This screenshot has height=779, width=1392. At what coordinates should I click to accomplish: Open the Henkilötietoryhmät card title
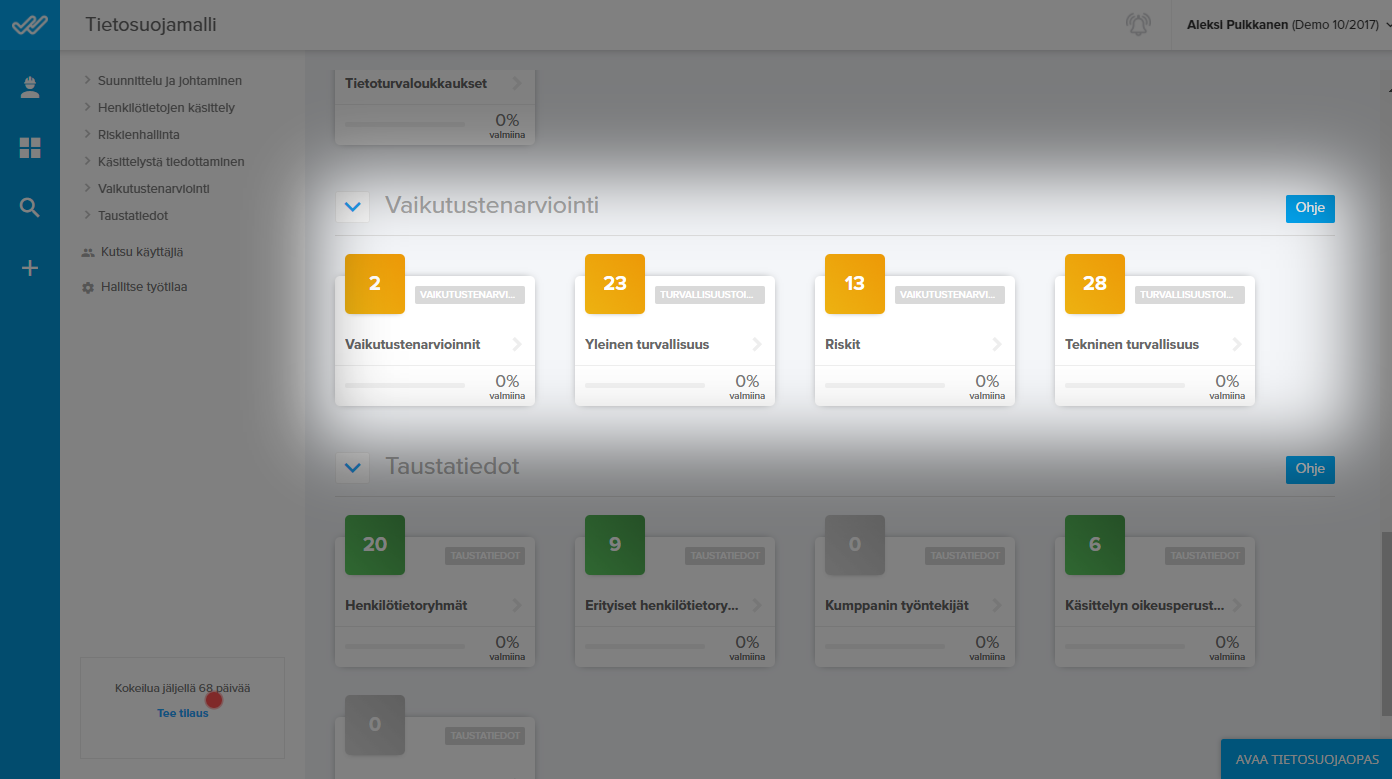pos(406,605)
